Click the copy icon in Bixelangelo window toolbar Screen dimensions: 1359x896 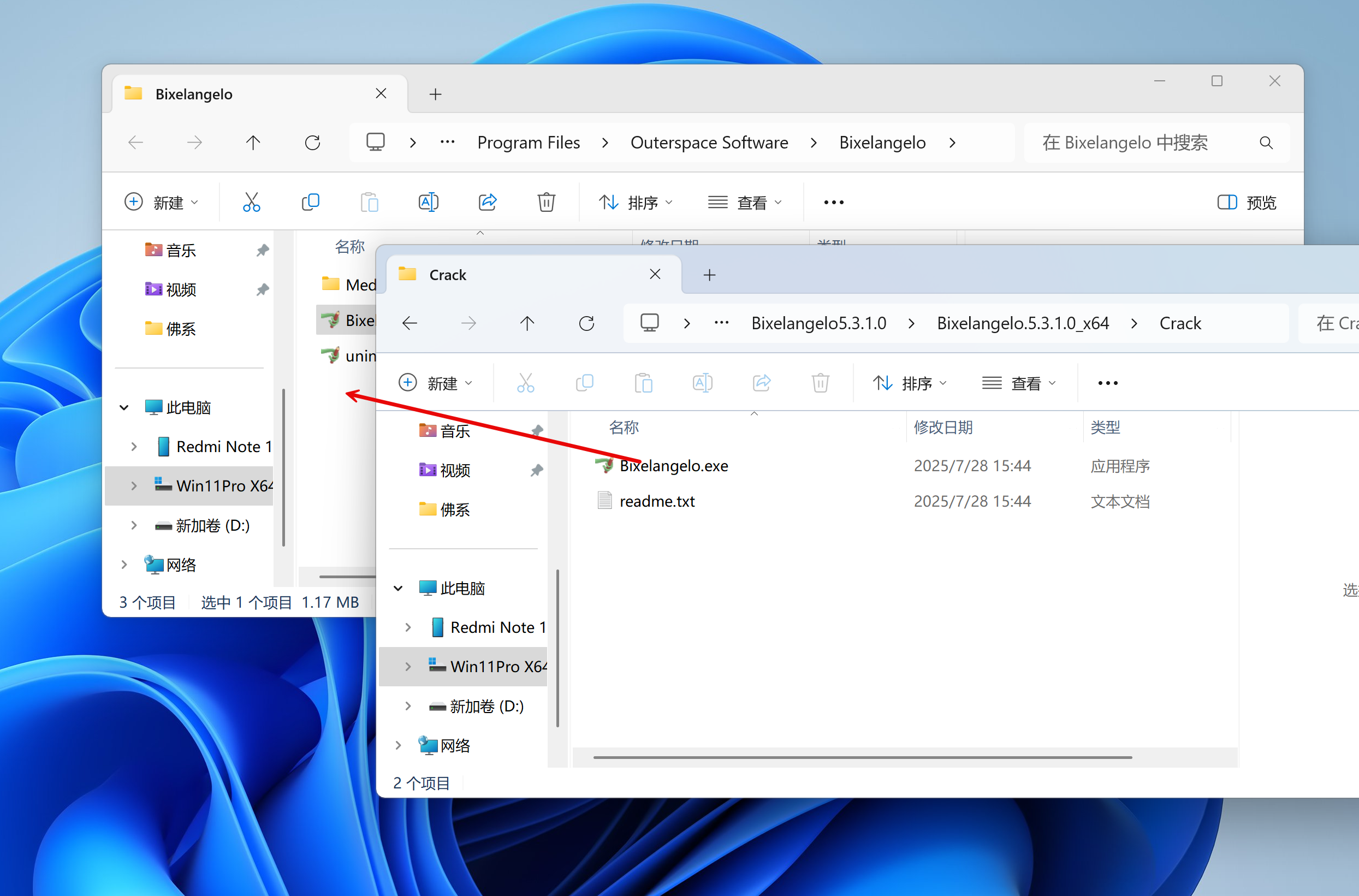310,202
